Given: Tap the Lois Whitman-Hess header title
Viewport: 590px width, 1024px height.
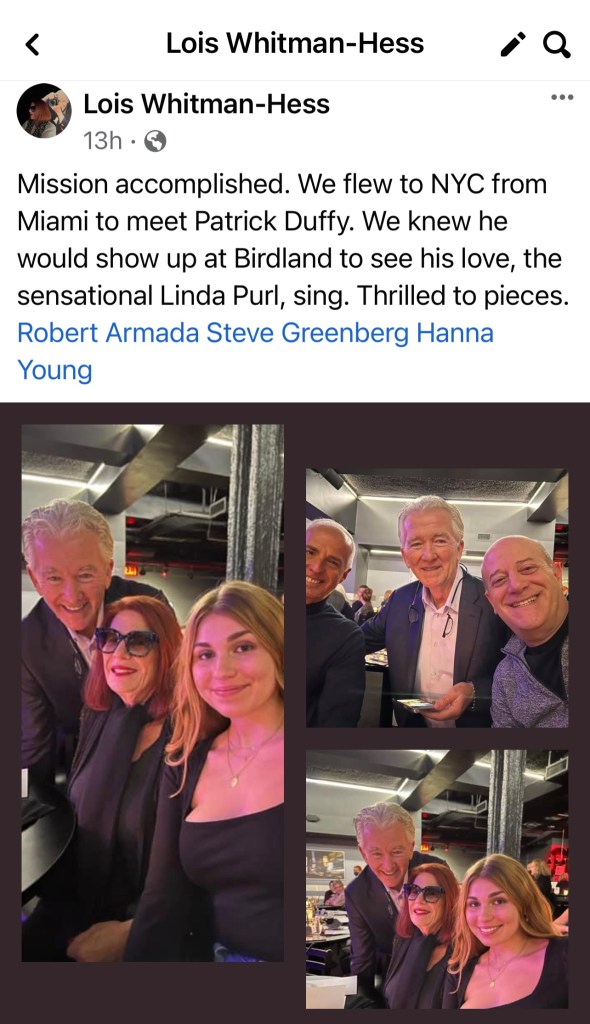Looking at the screenshot, I should 295,43.
